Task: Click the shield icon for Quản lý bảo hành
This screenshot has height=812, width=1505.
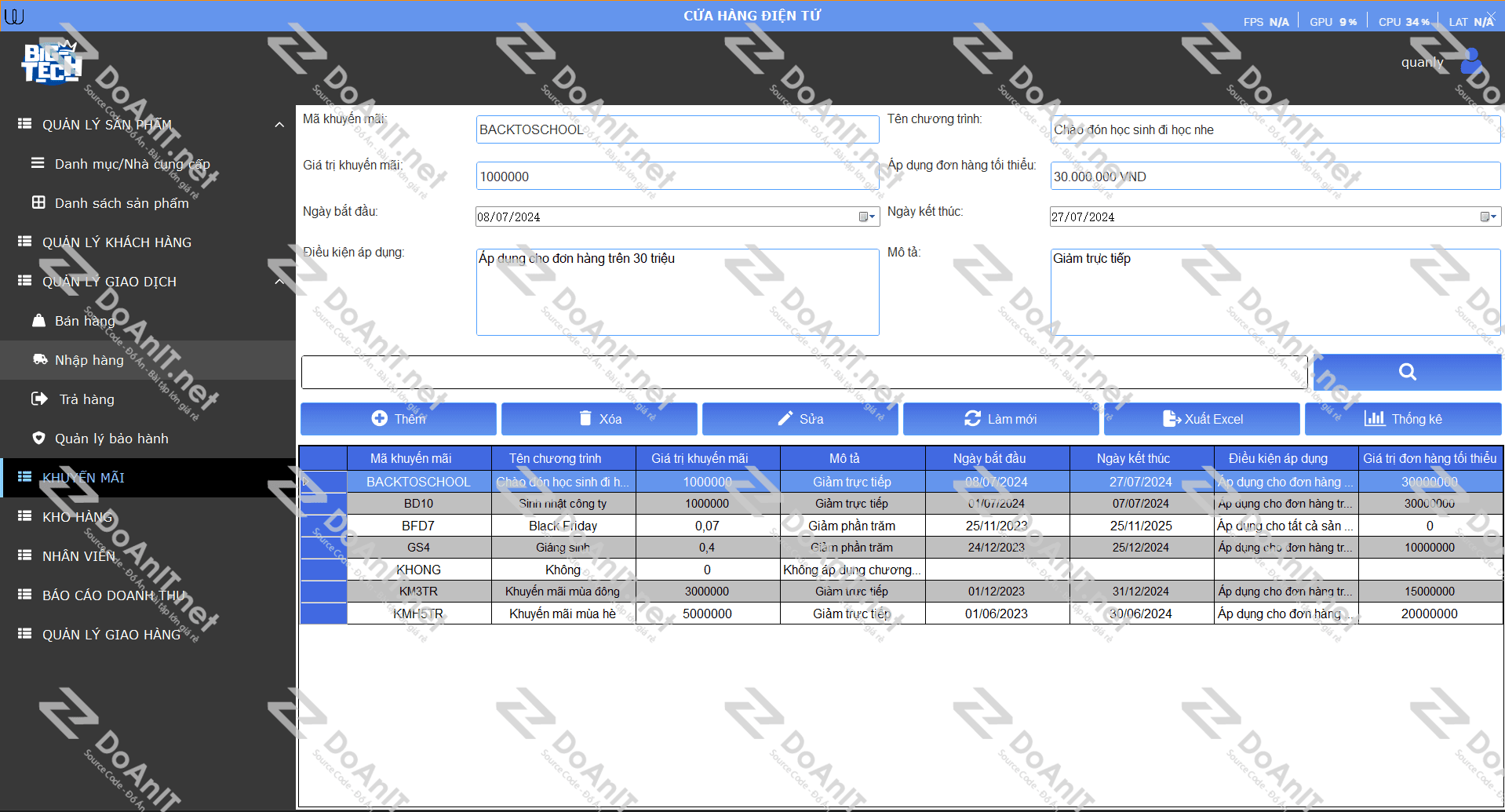Action: tap(38, 438)
